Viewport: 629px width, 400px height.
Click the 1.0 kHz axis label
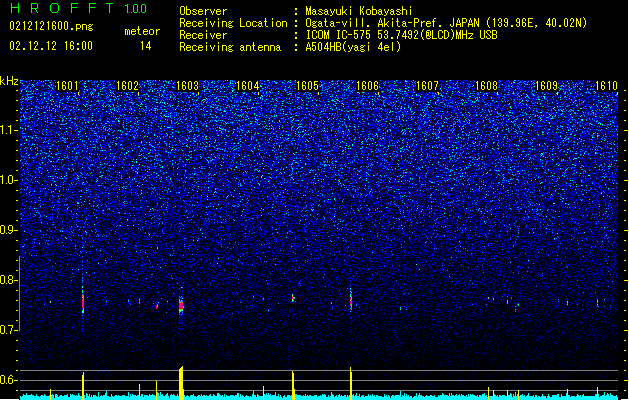click(x=9, y=180)
